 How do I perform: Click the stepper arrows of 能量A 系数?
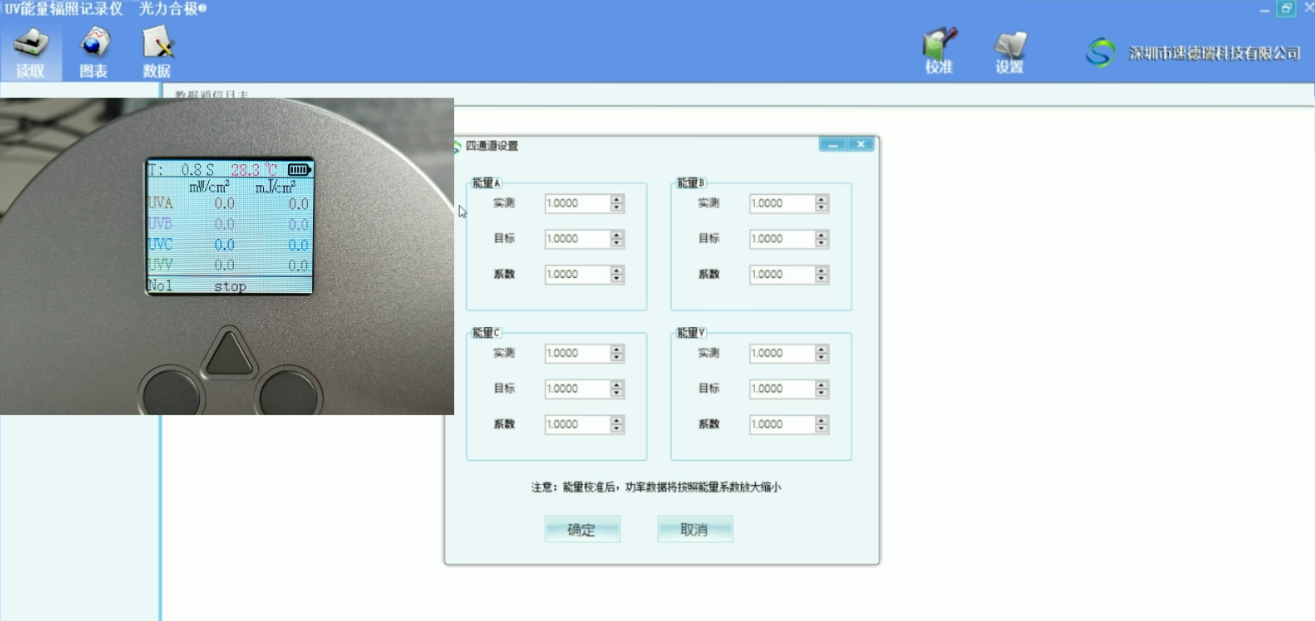click(x=617, y=274)
